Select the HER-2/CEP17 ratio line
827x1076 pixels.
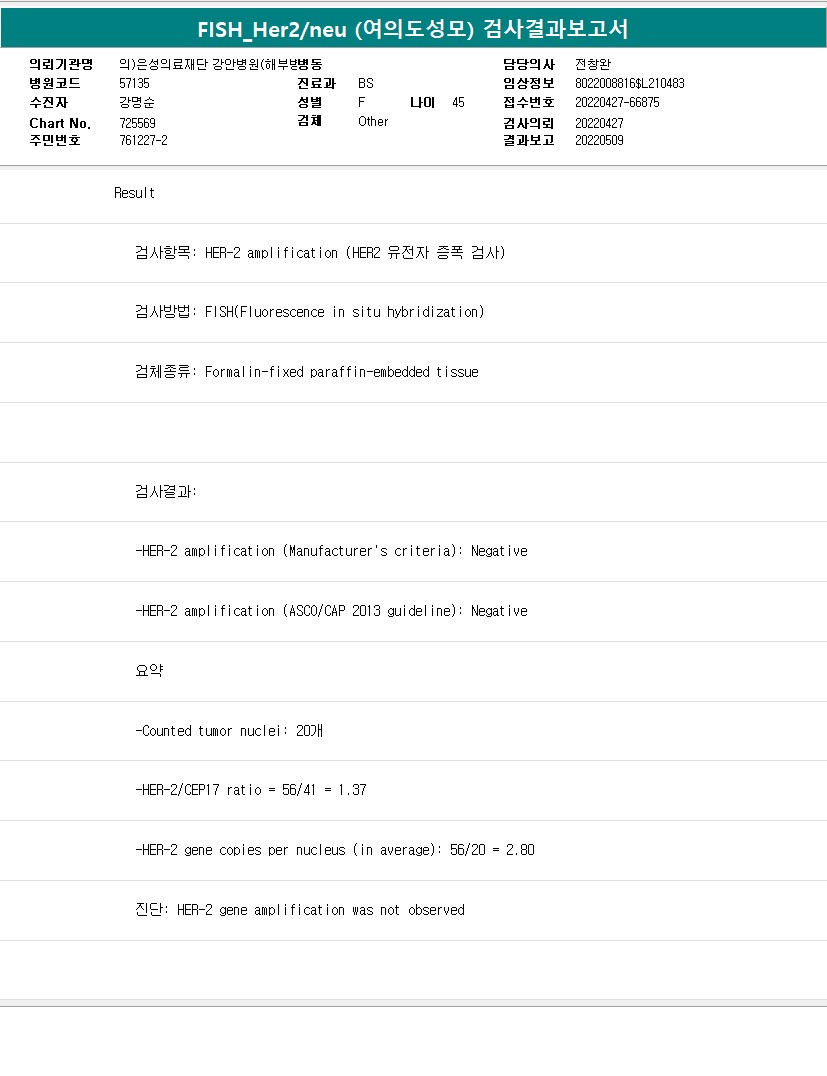pyautogui.click(x=250, y=790)
